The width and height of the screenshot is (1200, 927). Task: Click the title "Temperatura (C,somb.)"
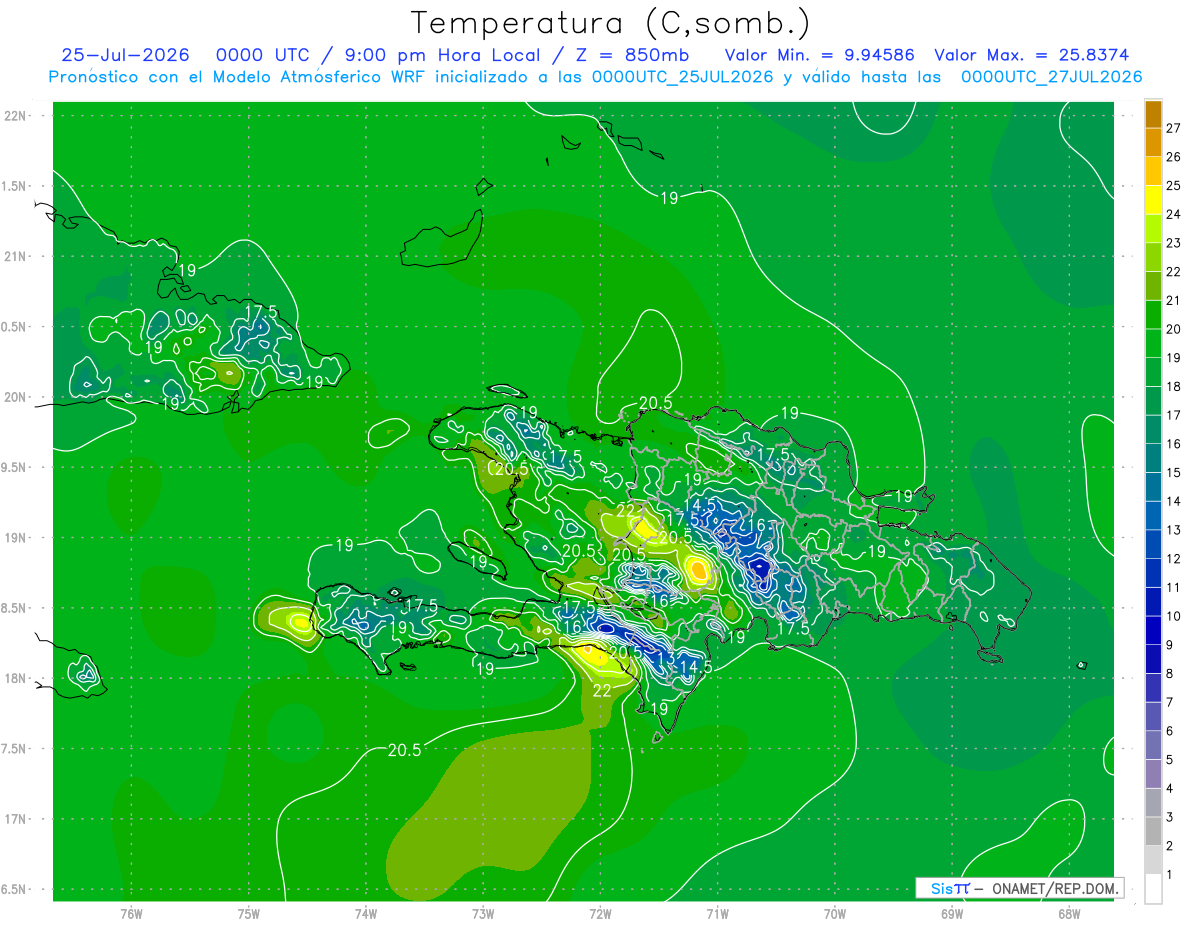tap(611, 22)
